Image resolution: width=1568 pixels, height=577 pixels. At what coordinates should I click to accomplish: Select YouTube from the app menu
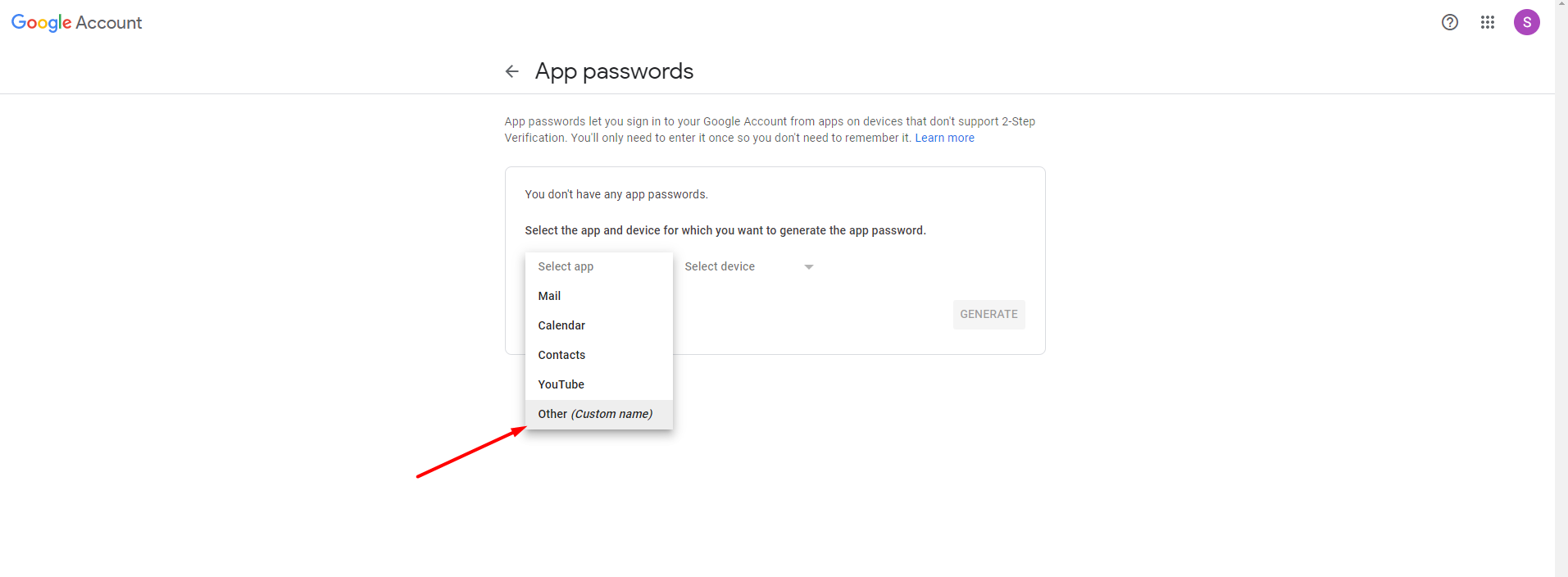561,384
